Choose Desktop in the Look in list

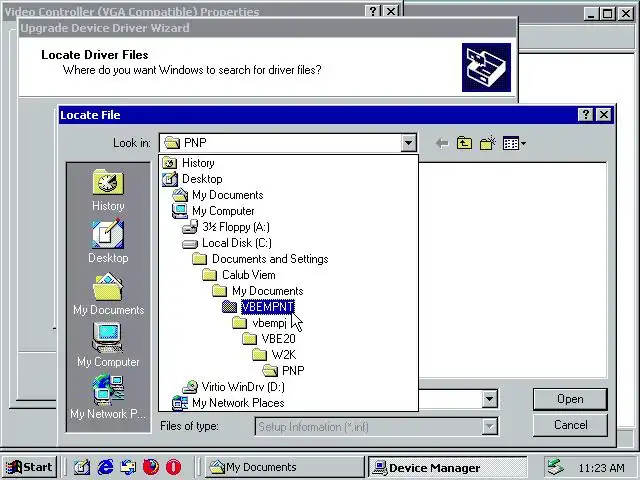pos(202,179)
